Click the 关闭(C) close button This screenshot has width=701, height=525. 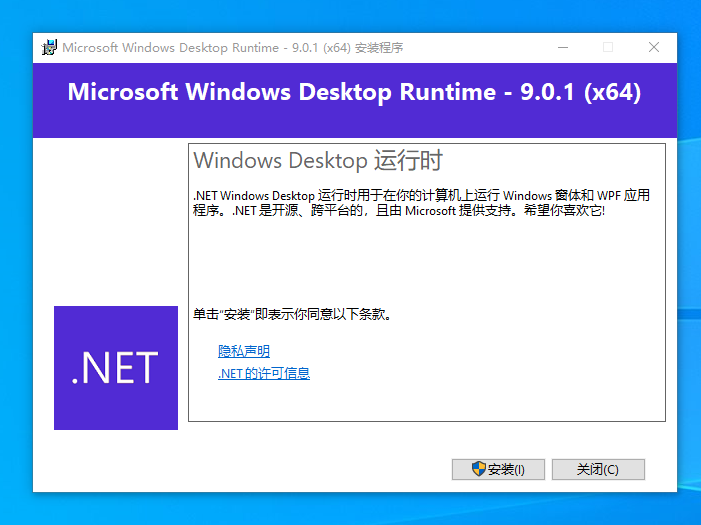click(598, 469)
